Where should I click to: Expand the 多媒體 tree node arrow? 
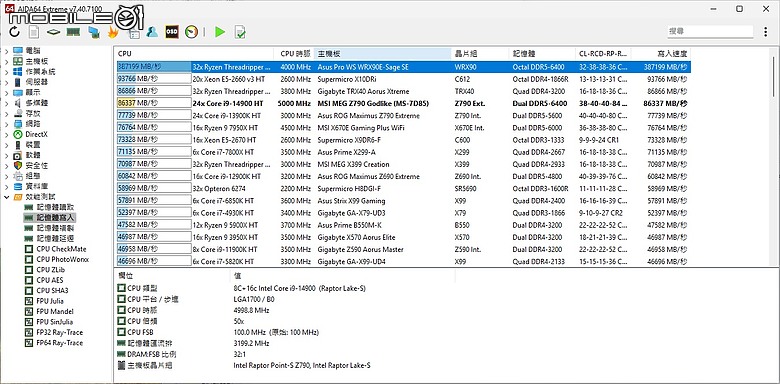pos(6,103)
